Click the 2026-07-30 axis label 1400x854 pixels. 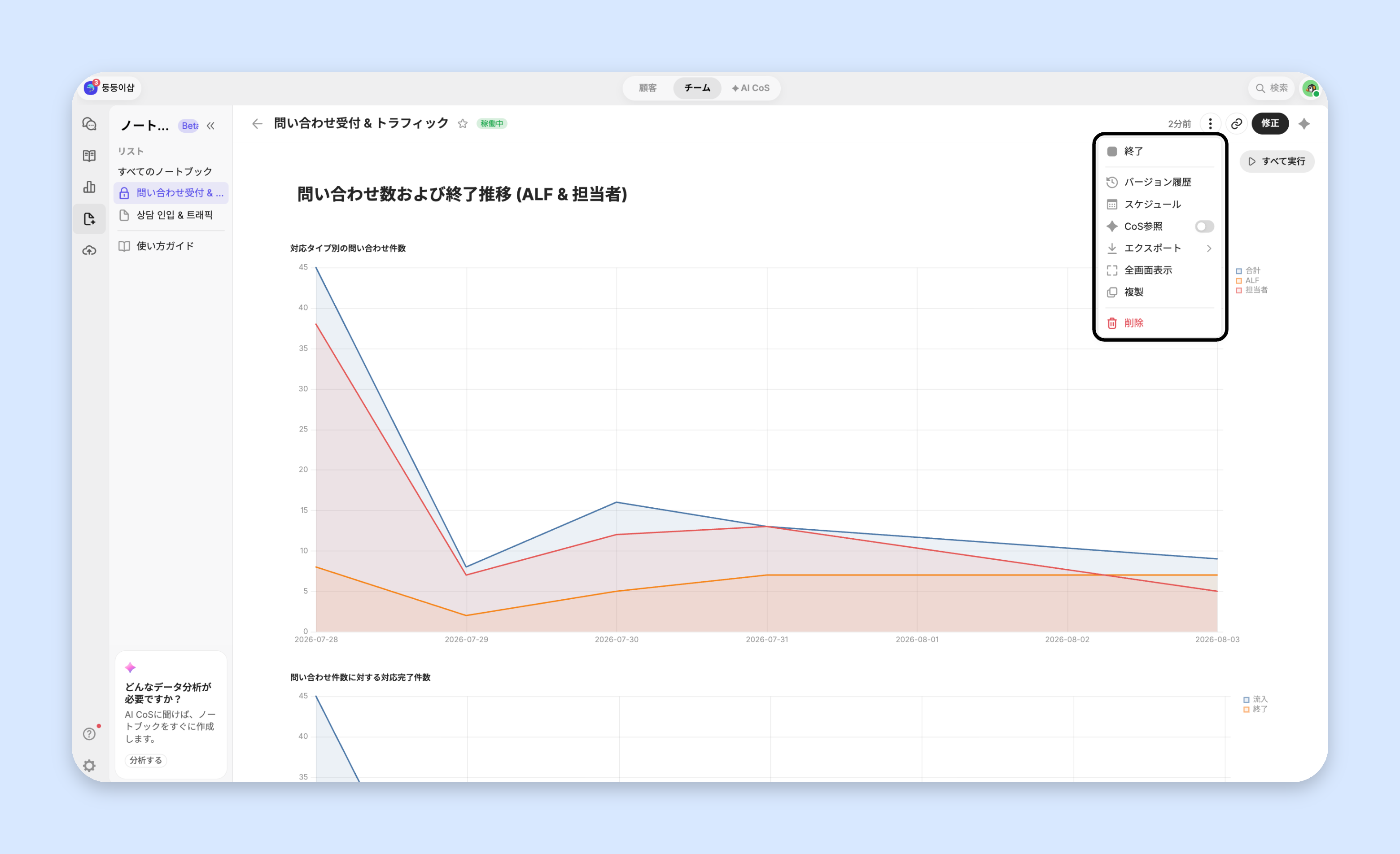point(617,639)
